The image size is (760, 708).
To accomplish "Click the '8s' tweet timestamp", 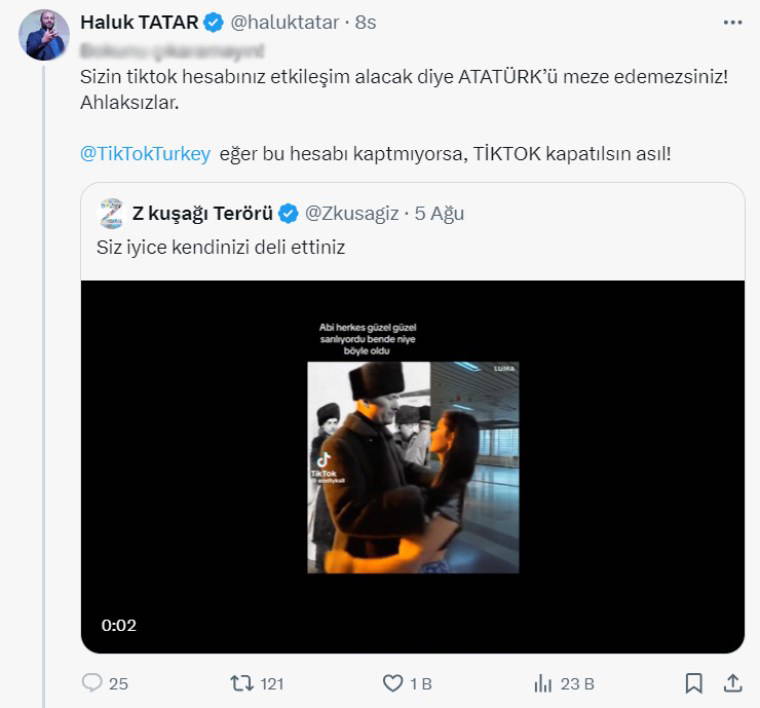I will click(x=365, y=22).
